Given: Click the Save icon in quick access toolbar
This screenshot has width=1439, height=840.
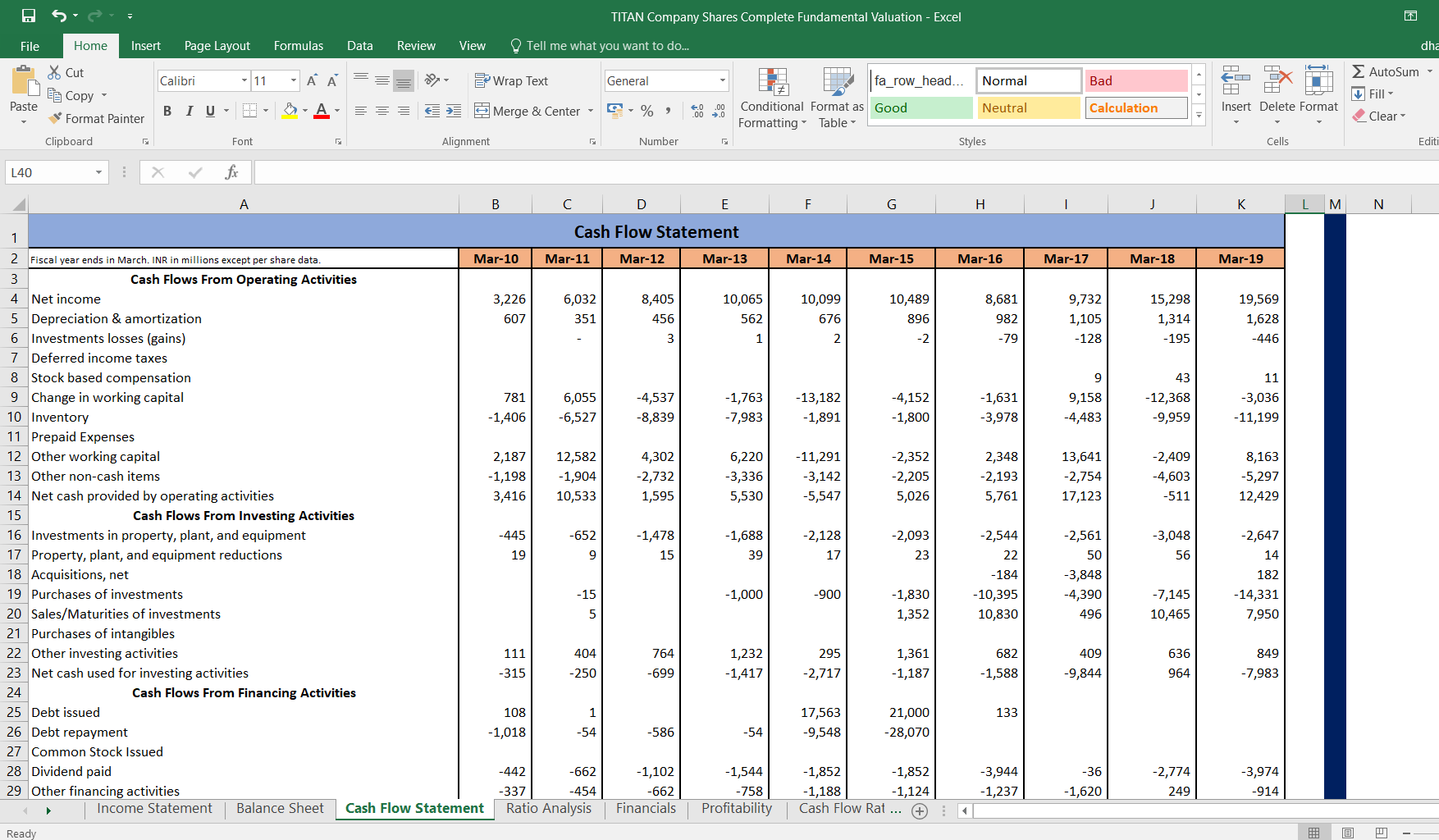Looking at the screenshot, I should click(x=29, y=16).
